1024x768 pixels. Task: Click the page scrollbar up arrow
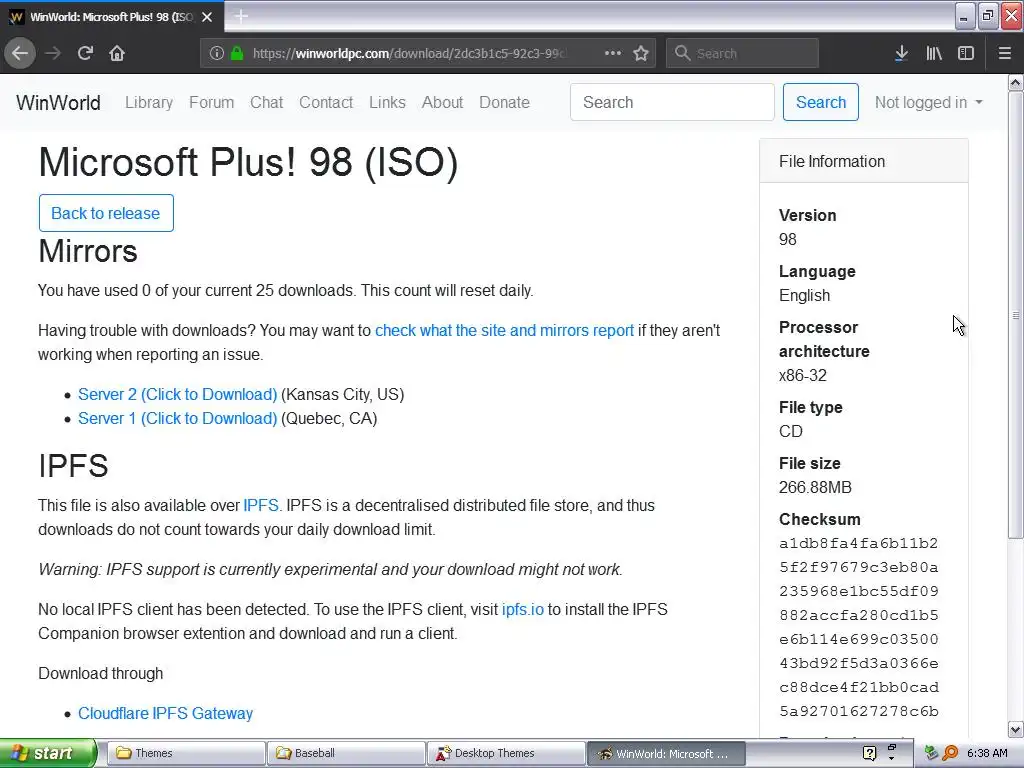(1015, 82)
